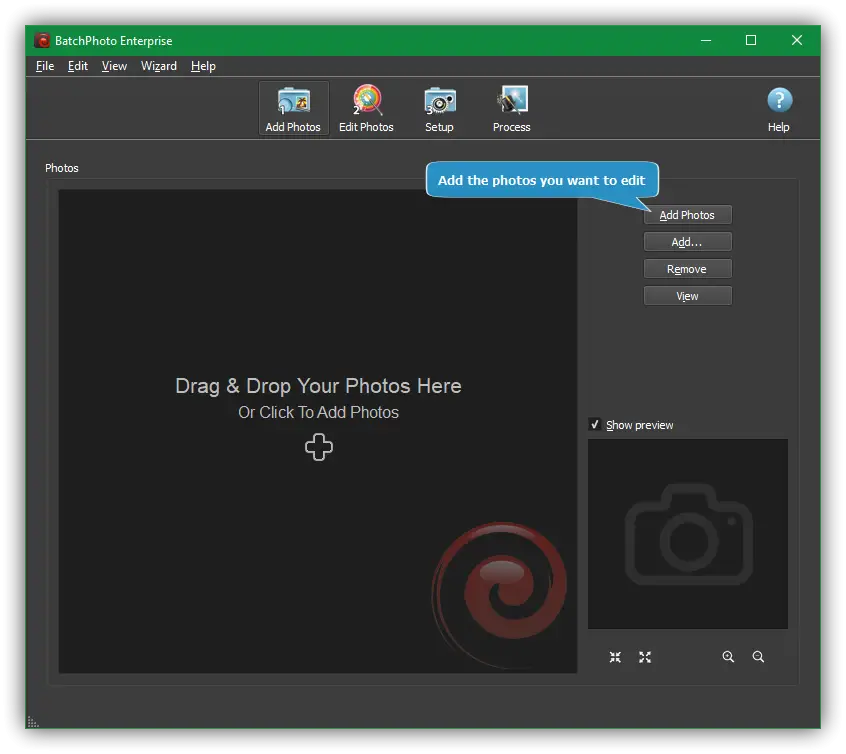Image resolution: width=846 pixels, height=754 pixels.
Task: Expand the View menu
Action: (114, 66)
